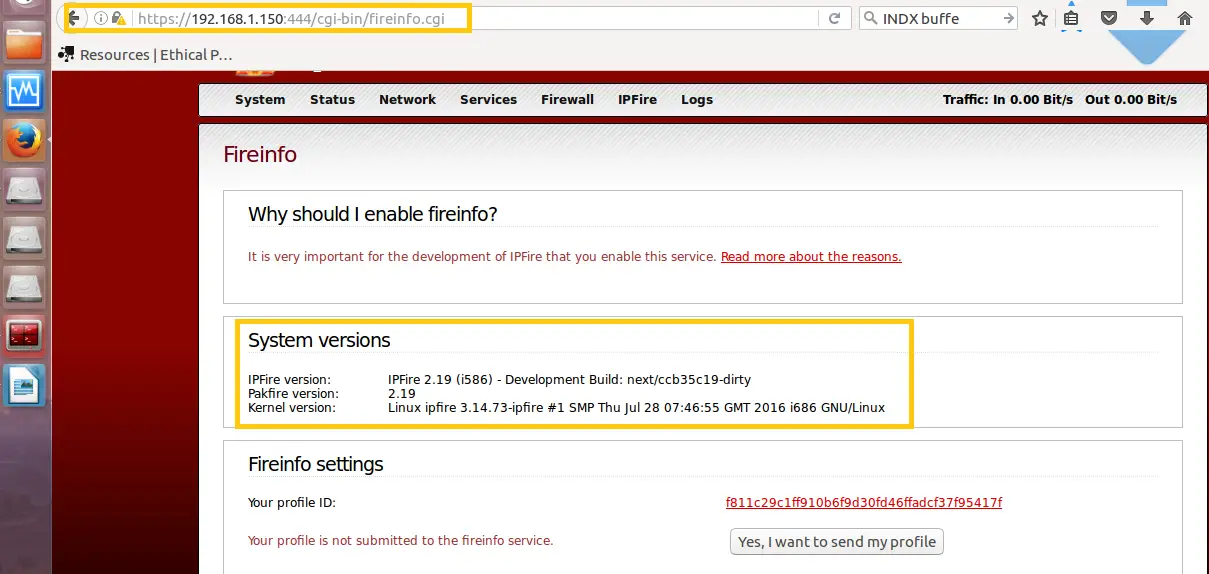Click the 'Pakfire version:' label
This screenshot has height=574, width=1209.
click(291, 394)
